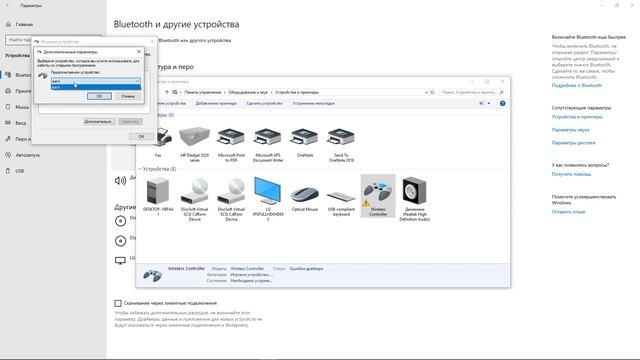Viewport: 640px width, 360px height.
Task: Click the speaker audio icon in Settings page
Action: tap(120, 180)
